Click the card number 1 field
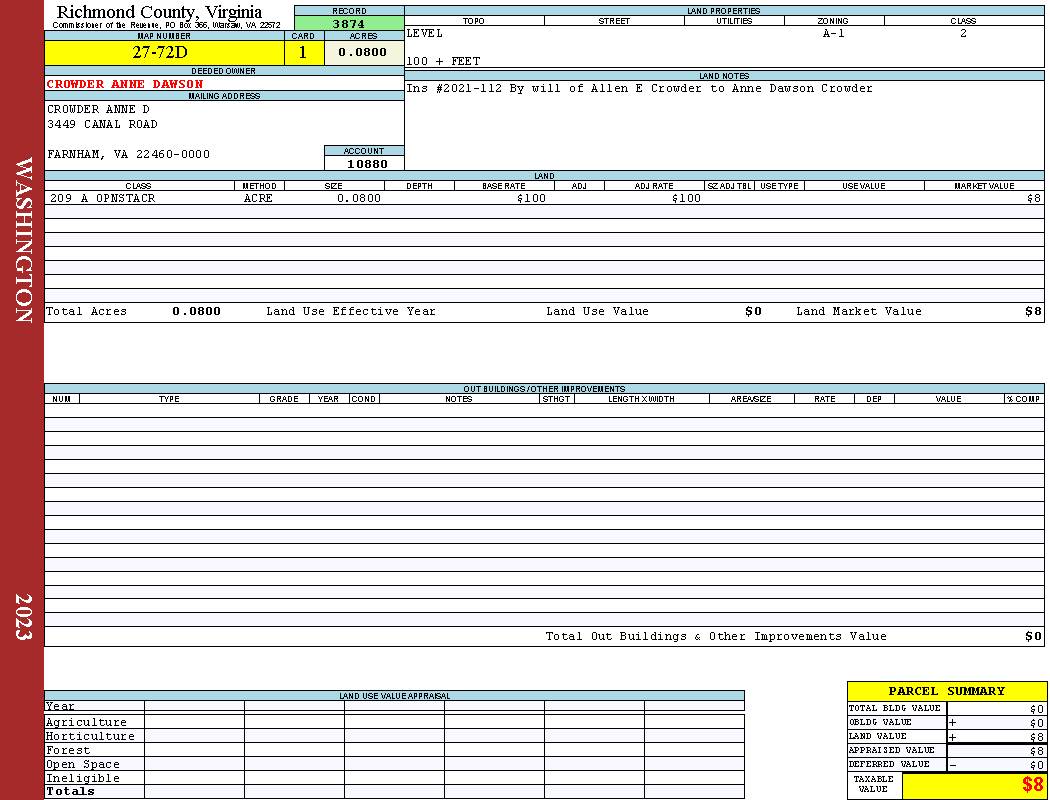 [303, 53]
